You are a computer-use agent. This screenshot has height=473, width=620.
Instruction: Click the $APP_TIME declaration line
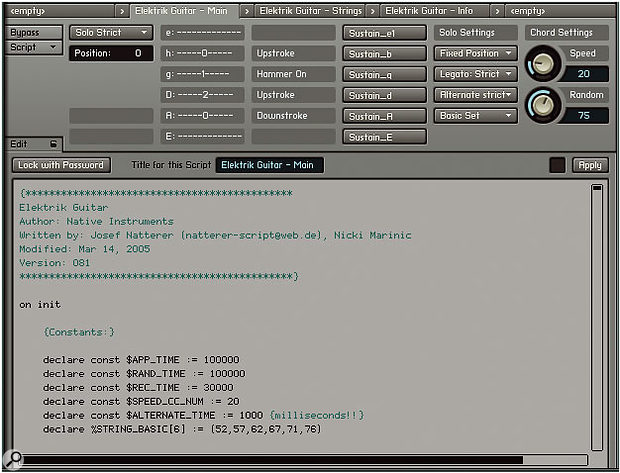tap(141, 360)
